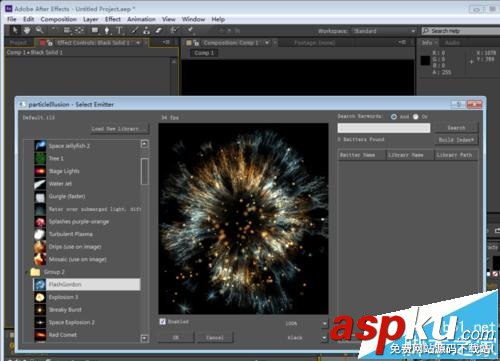
Task: Open the Composition menu
Action: pos(59,19)
